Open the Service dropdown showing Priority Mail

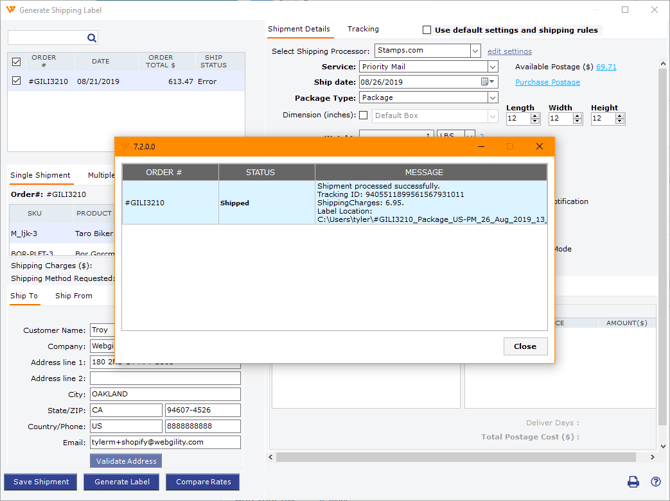[x=492, y=67]
